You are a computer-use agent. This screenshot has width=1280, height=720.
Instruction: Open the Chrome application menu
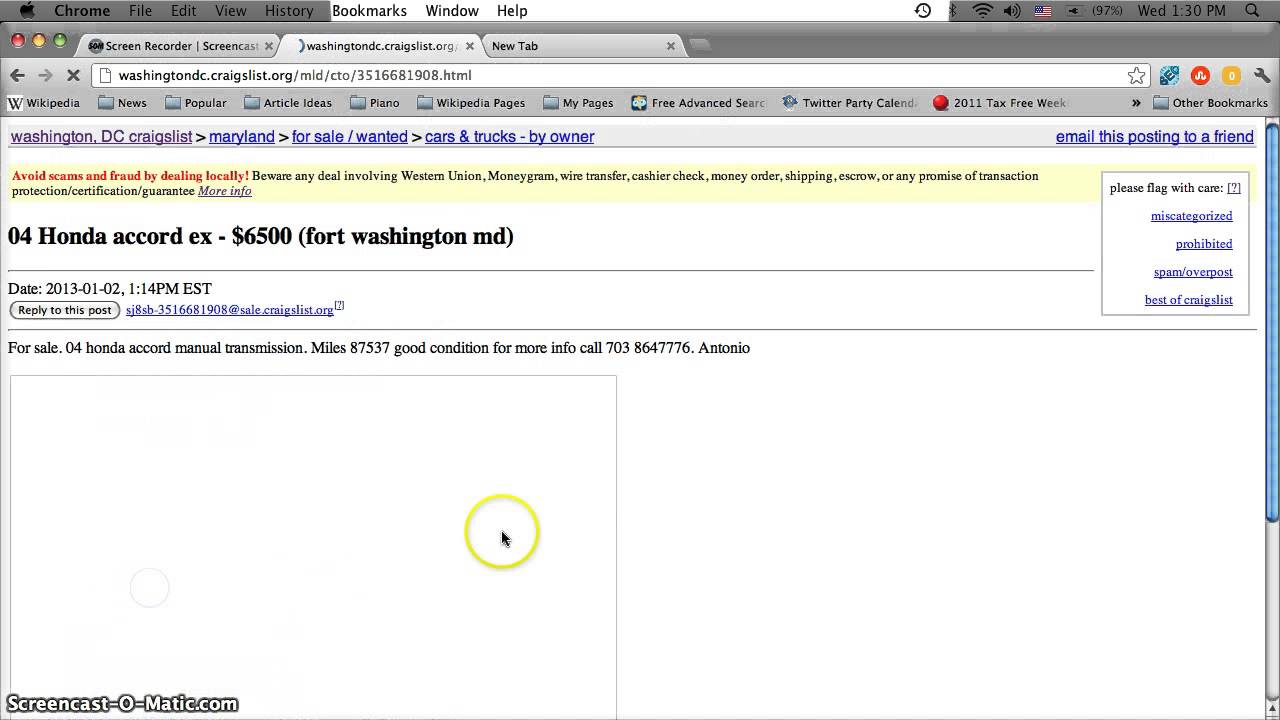[82, 11]
